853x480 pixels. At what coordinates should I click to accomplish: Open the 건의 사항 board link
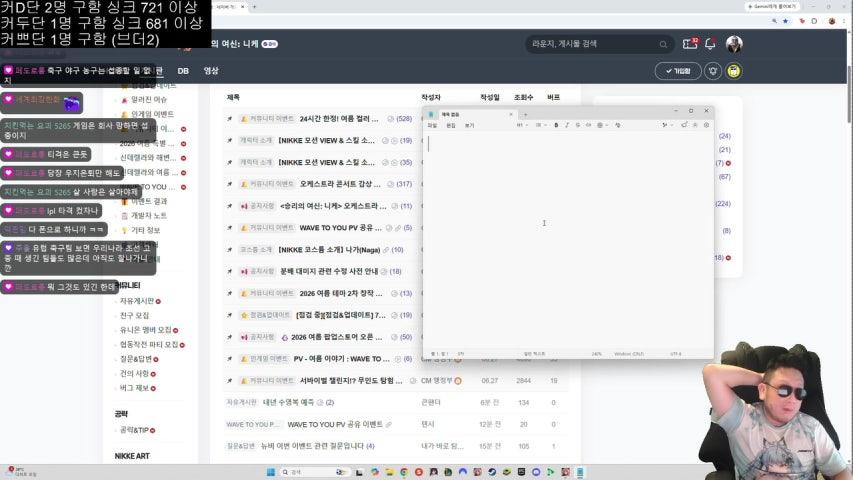(134, 374)
